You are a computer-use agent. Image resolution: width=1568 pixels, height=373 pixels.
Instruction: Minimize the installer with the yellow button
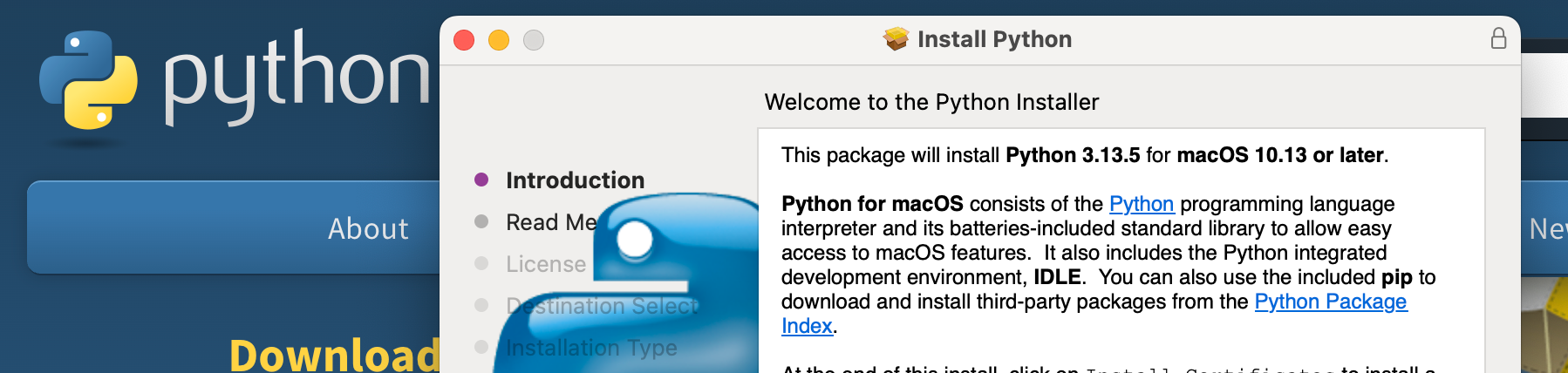(x=499, y=40)
